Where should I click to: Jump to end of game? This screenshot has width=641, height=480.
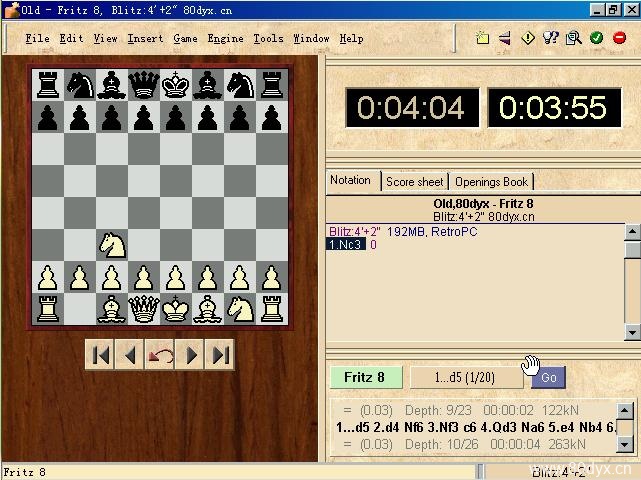tap(221, 354)
